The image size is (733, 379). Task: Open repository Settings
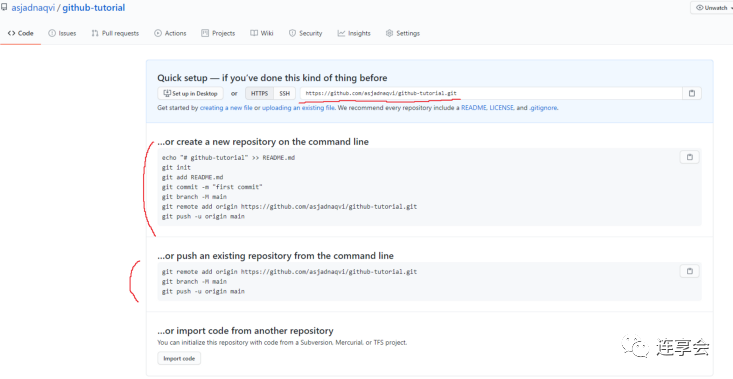pyautogui.click(x=402, y=33)
